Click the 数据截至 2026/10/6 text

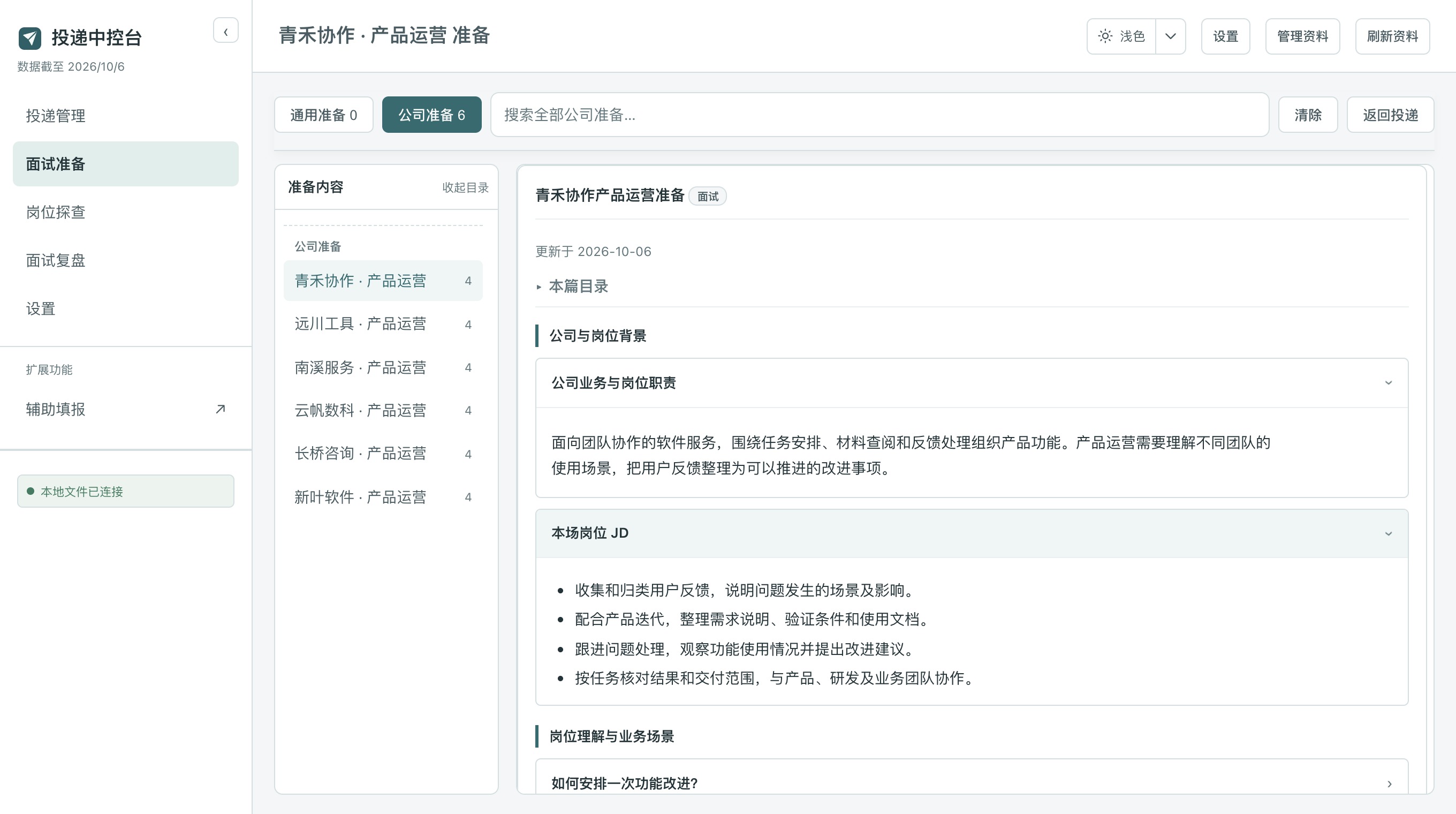(71, 67)
